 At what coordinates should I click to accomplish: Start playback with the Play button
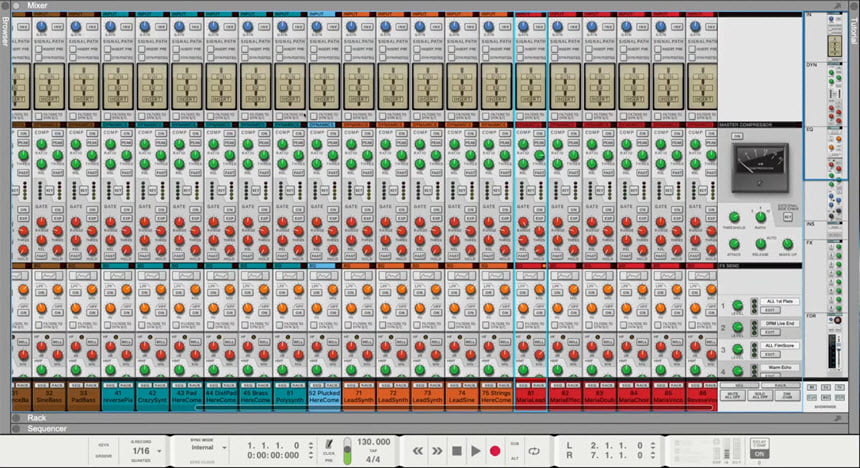tap(476, 451)
